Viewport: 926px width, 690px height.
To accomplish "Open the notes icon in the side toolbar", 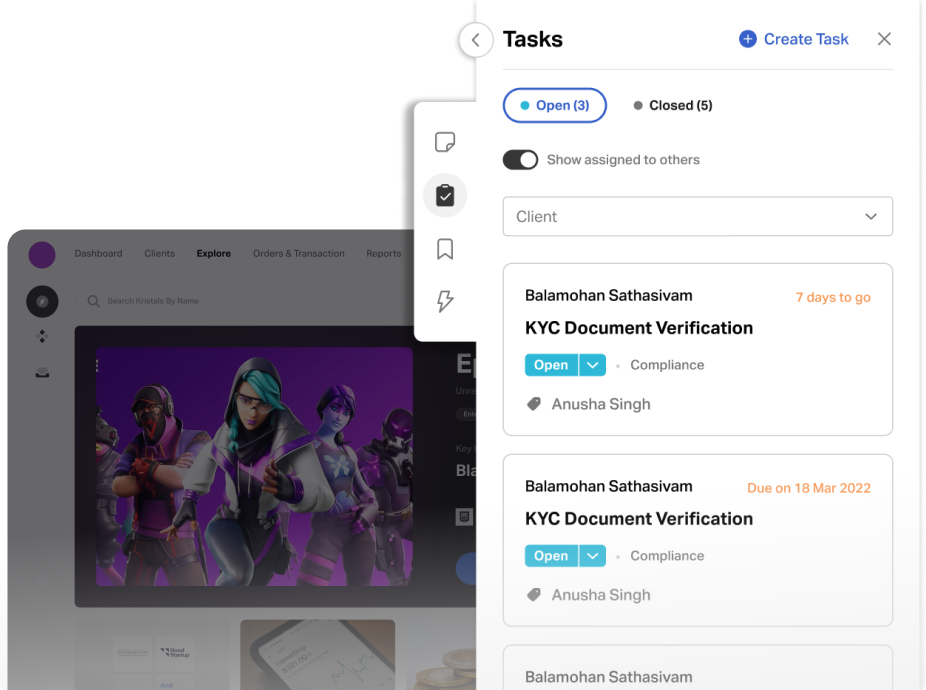I will [445, 142].
